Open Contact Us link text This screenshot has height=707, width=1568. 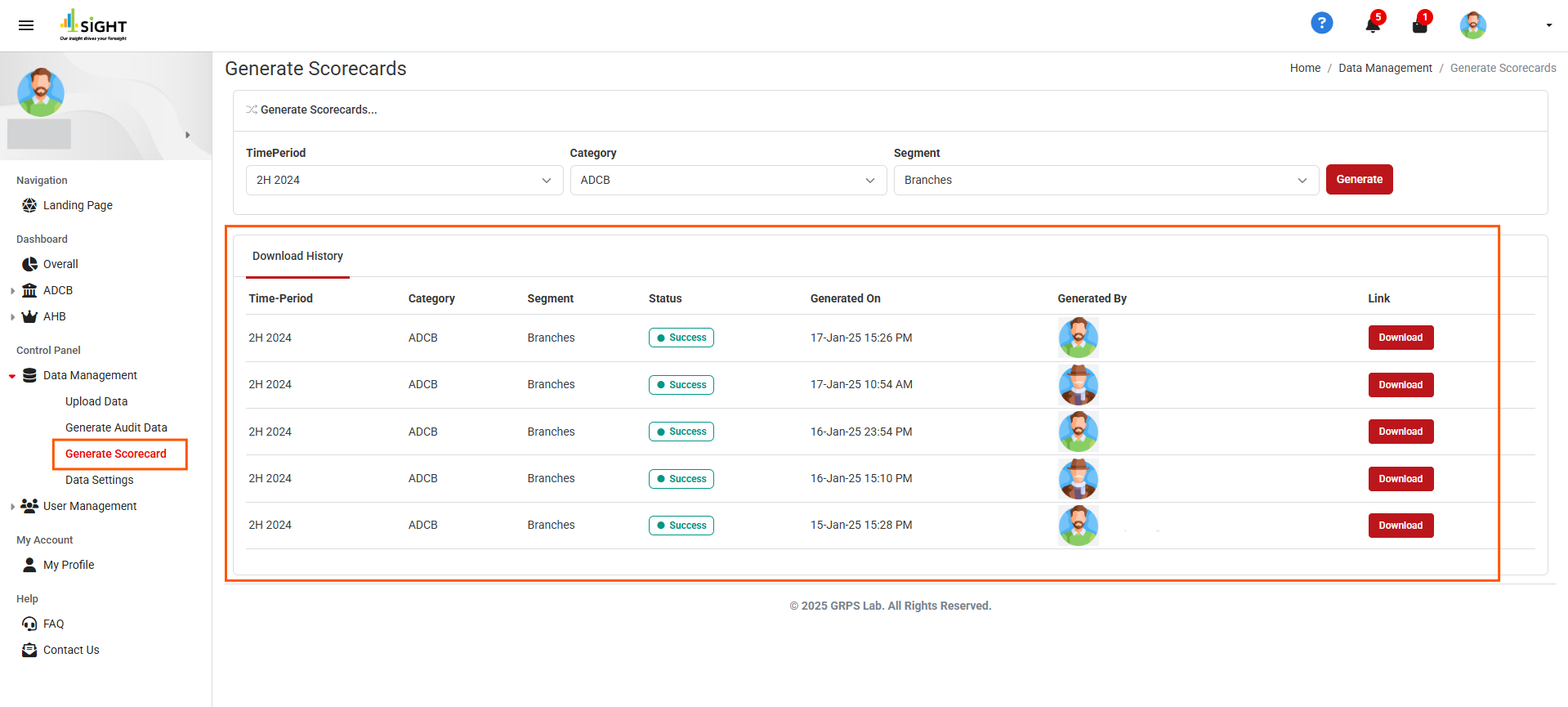coord(71,650)
